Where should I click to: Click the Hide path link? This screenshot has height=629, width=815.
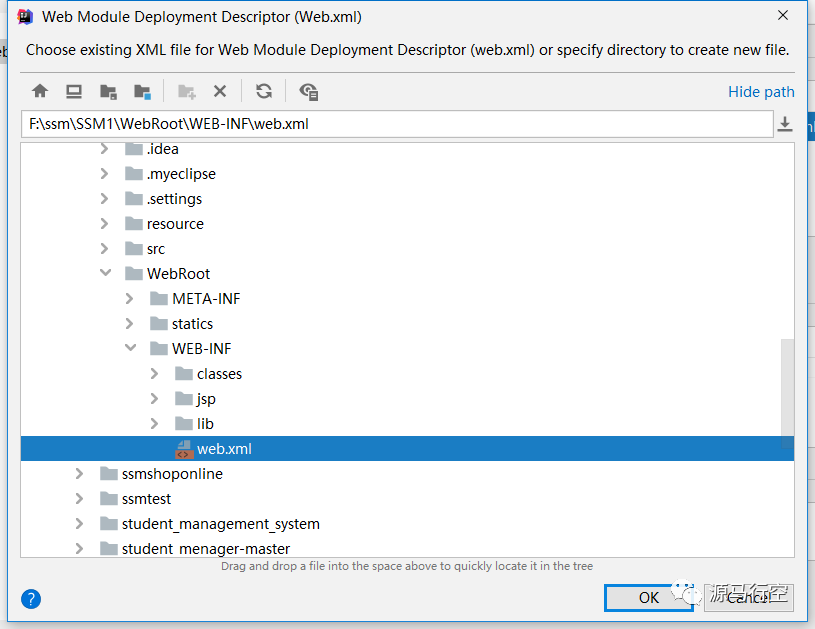point(761,92)
